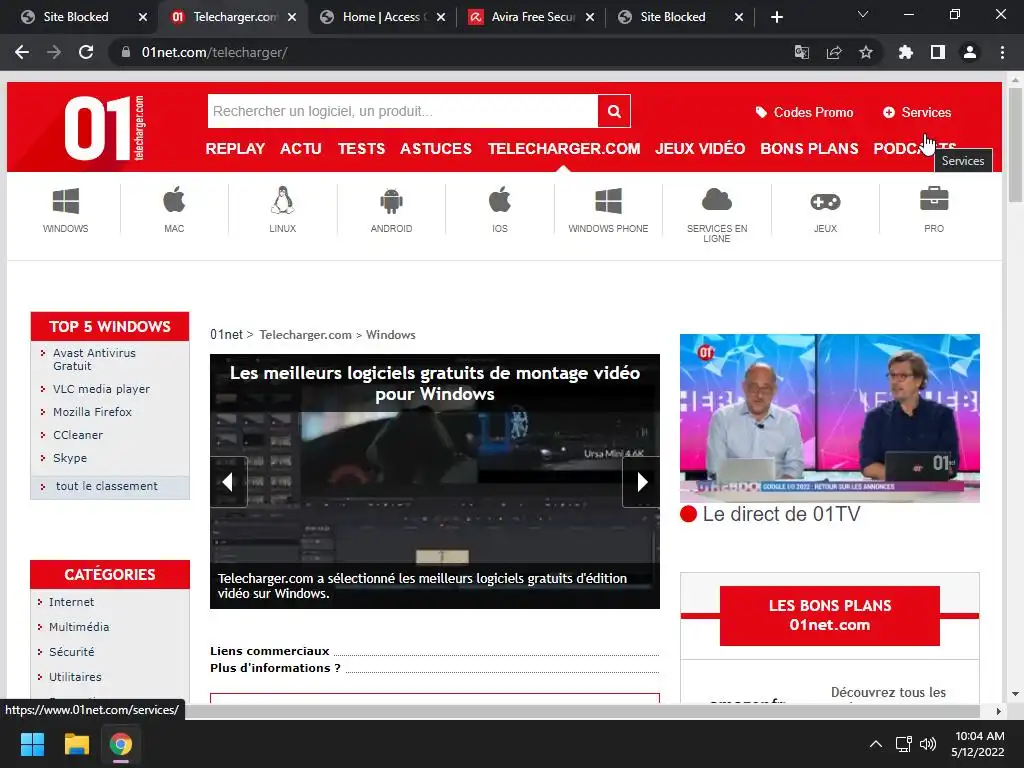The width and height of the screenshot is (1024, 768).
Task: Open the Android robot category icon
Action: 391,201
